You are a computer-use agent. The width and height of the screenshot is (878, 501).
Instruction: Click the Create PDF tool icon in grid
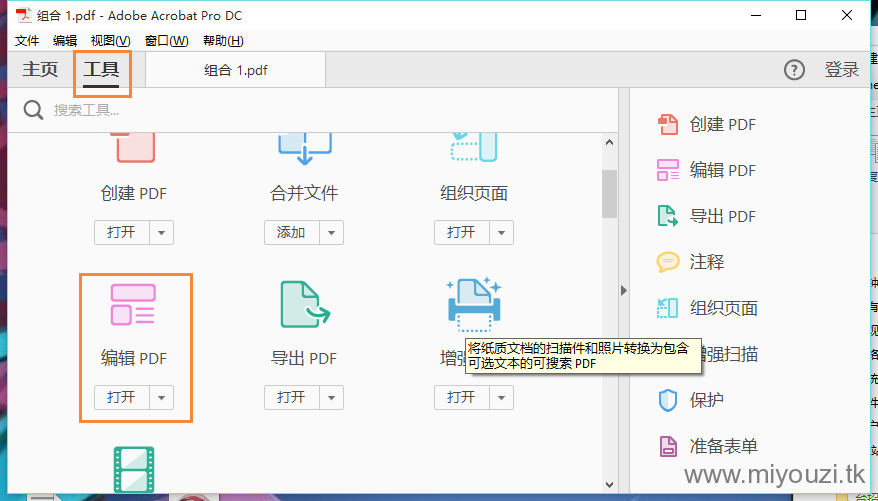[x=134, y=148]
